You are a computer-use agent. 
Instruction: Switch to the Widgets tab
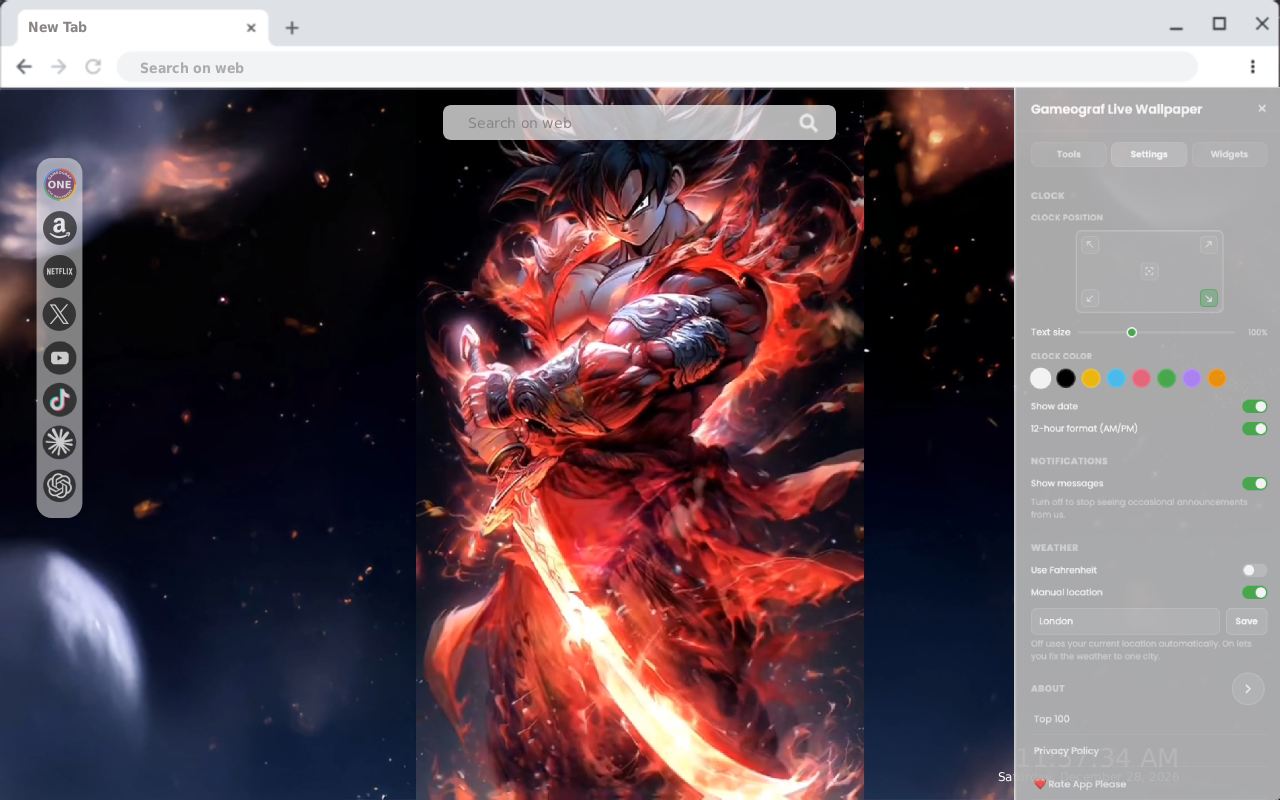pyautogui.click(x=1229, y=154)
